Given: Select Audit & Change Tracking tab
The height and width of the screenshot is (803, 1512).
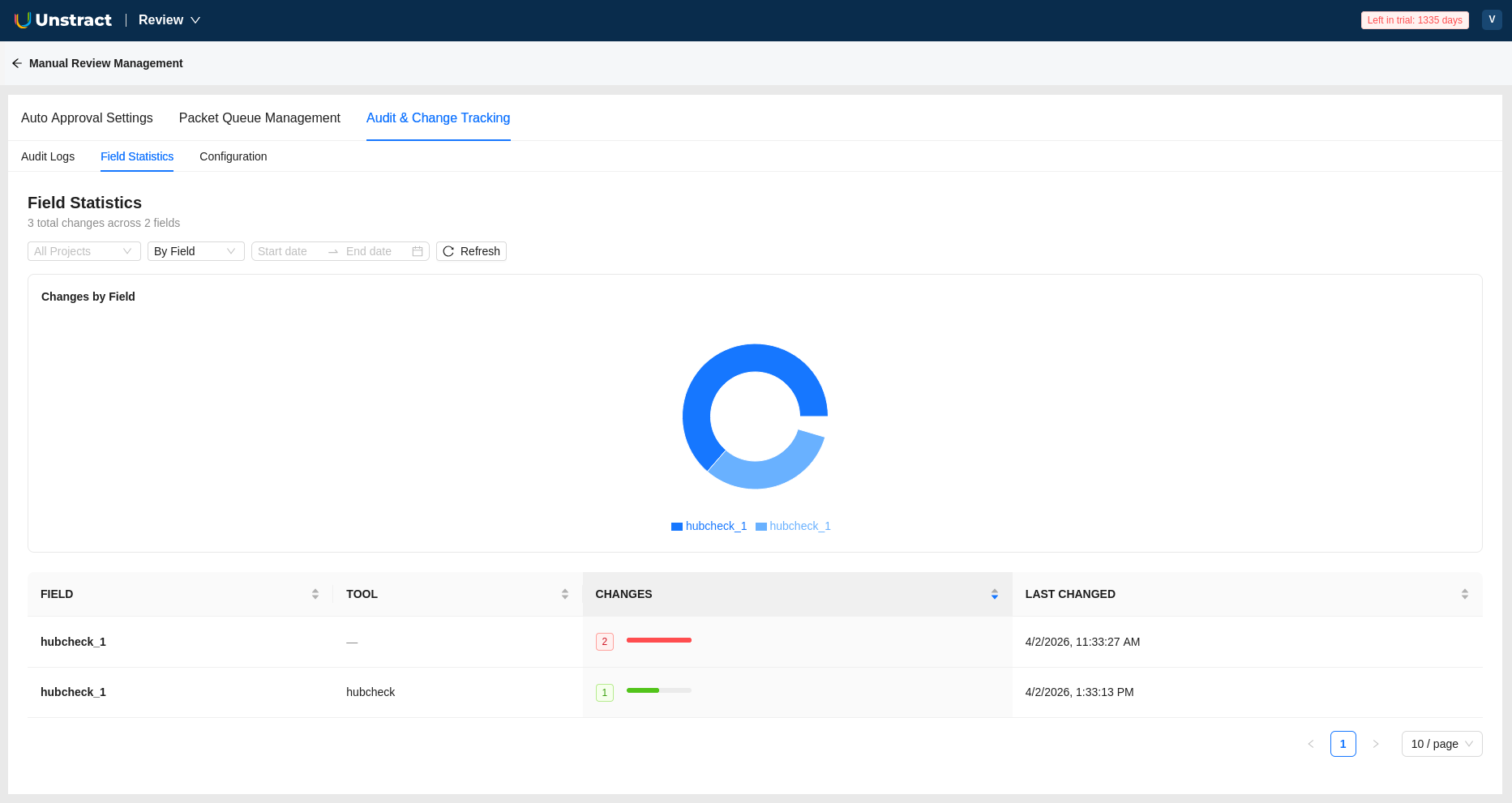Looking at the screenshot, I should (x=439, y=118).
